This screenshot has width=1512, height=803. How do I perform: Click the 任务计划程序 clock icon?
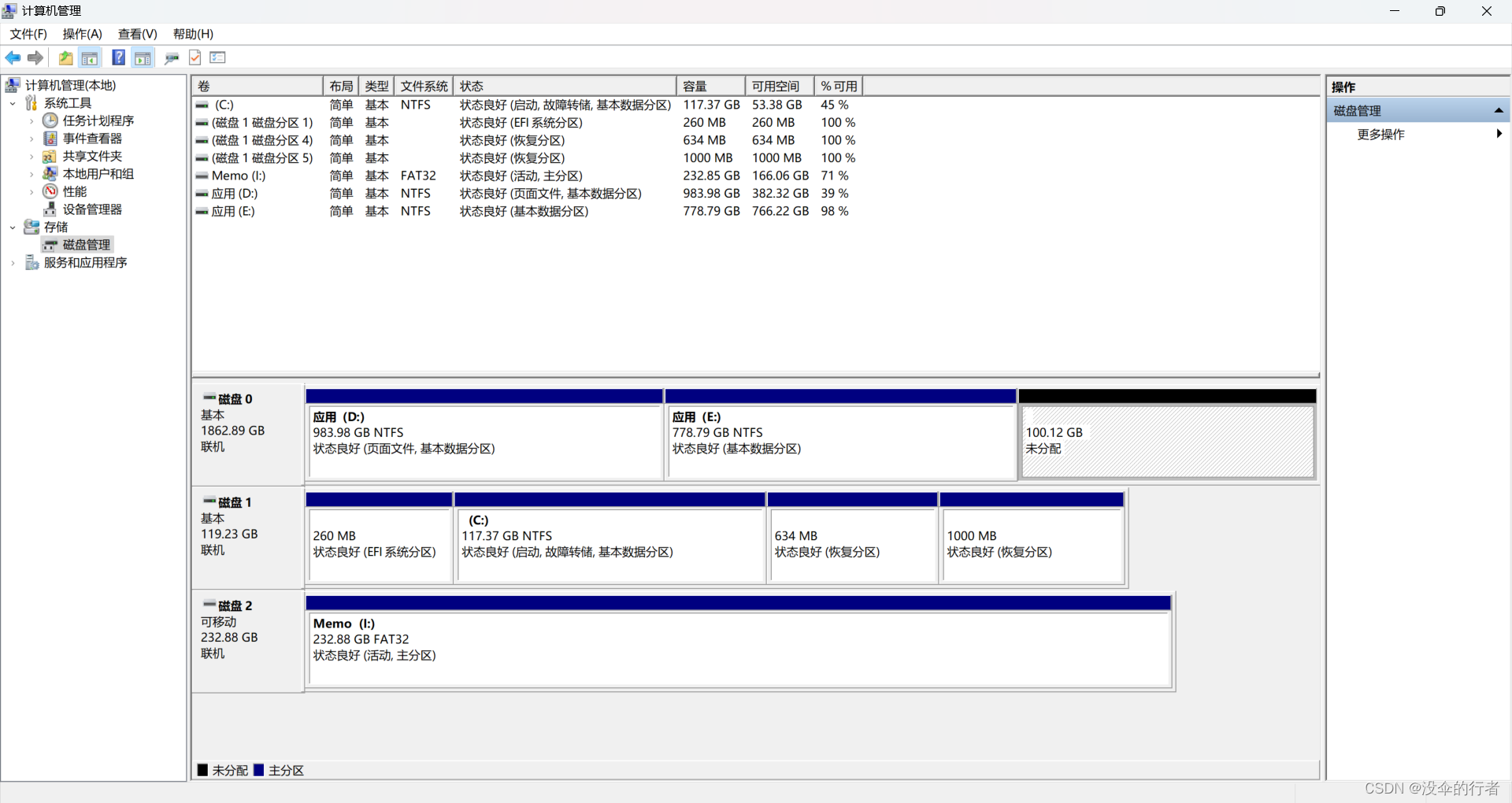[x=50, y=120]
